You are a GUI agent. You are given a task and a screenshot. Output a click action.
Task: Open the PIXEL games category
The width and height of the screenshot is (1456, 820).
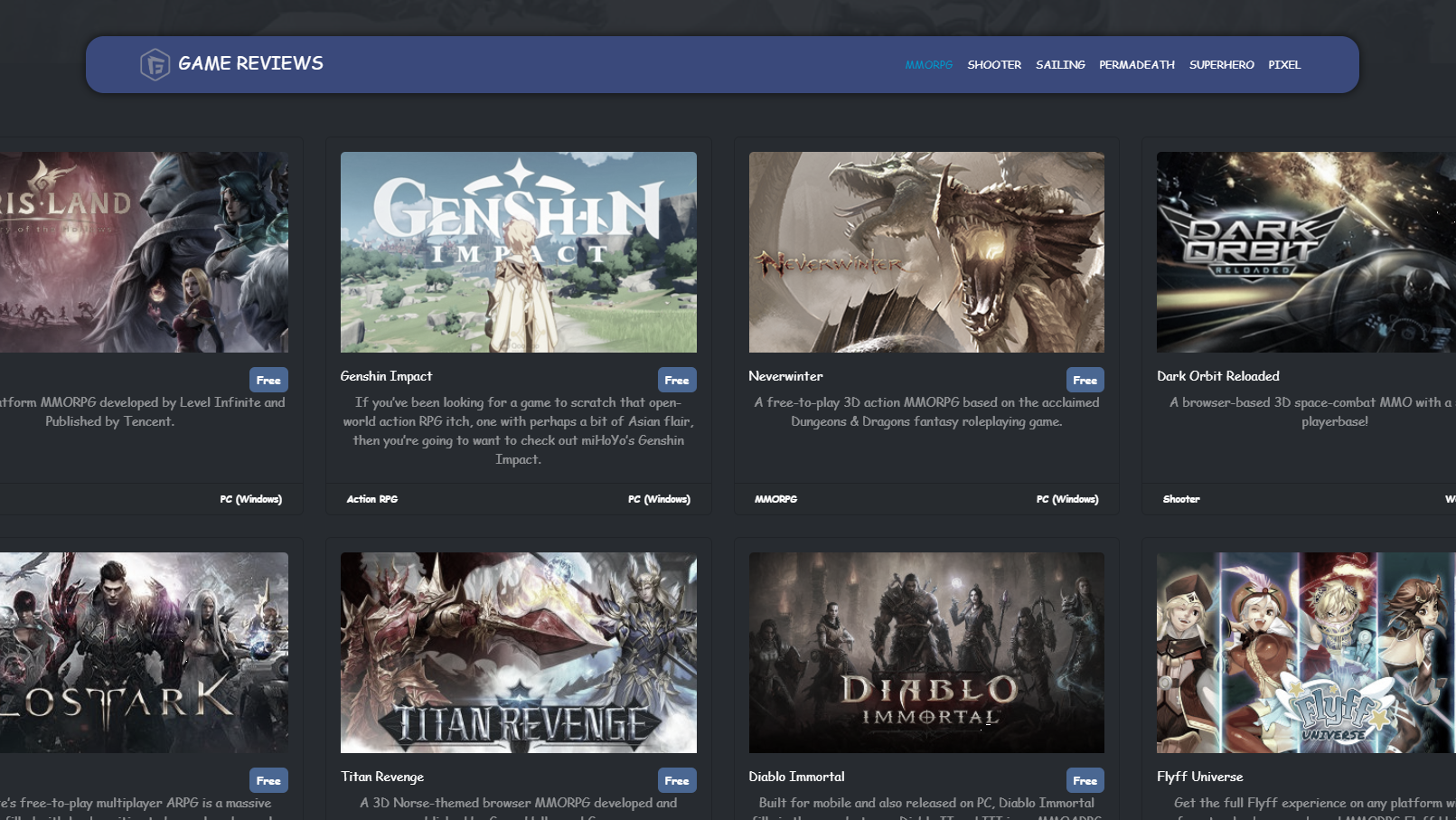tap(1285, 64)
